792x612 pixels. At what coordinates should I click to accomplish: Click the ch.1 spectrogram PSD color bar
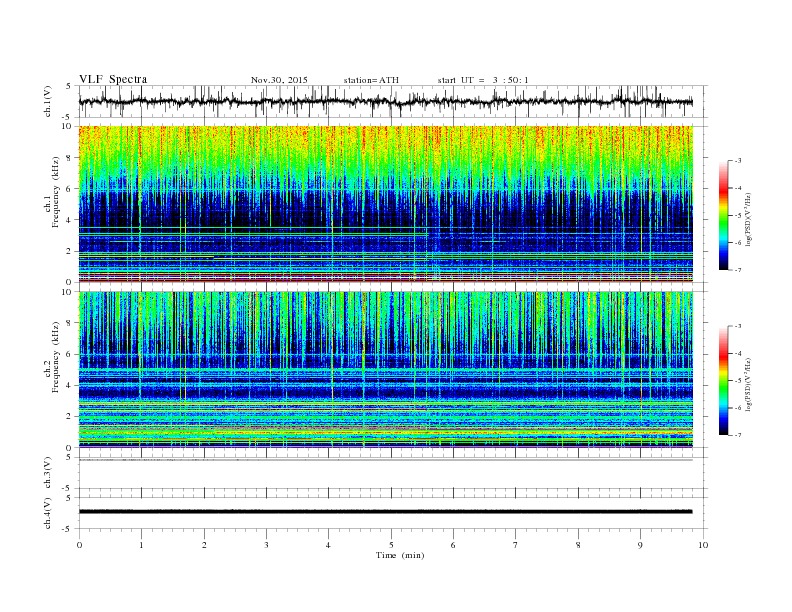point(723,215)
